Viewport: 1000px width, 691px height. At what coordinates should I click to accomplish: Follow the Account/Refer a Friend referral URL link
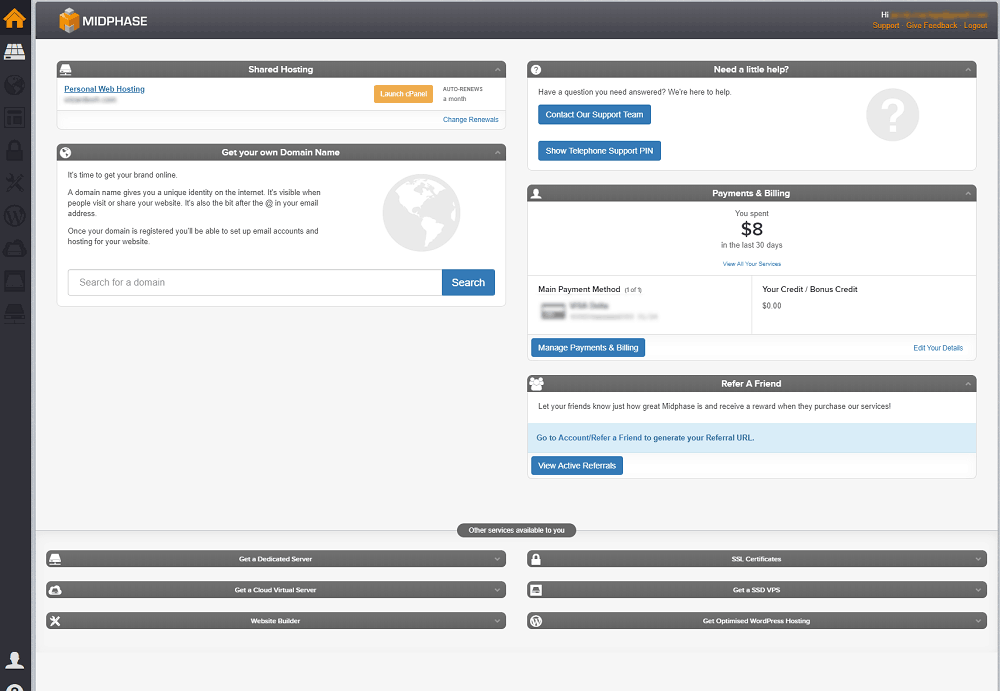(x=645, y=438)
